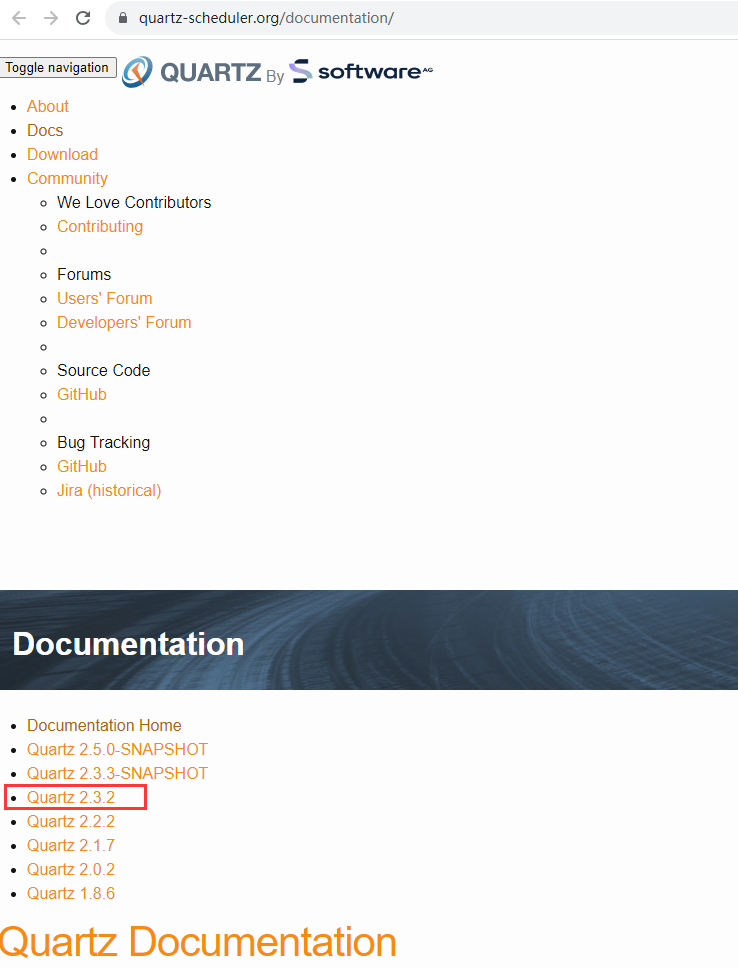Open Quartz 1.8.6 documentation
Viewport: 738px width, 968px height.
[x=71, y=893]
